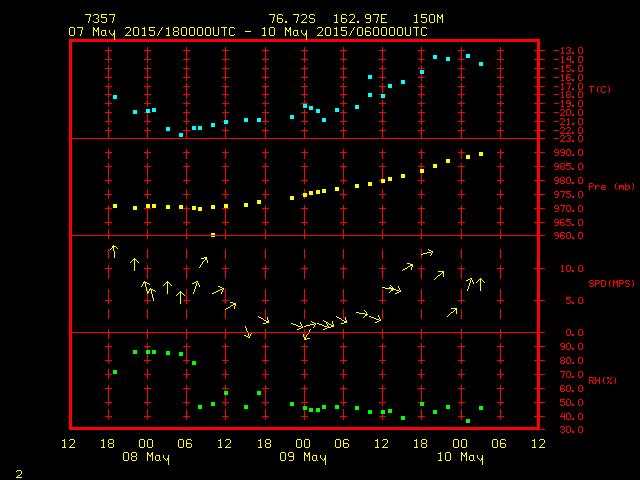
Task: Click the "00" hour label above "10 May"
Action: click(460, 444)
